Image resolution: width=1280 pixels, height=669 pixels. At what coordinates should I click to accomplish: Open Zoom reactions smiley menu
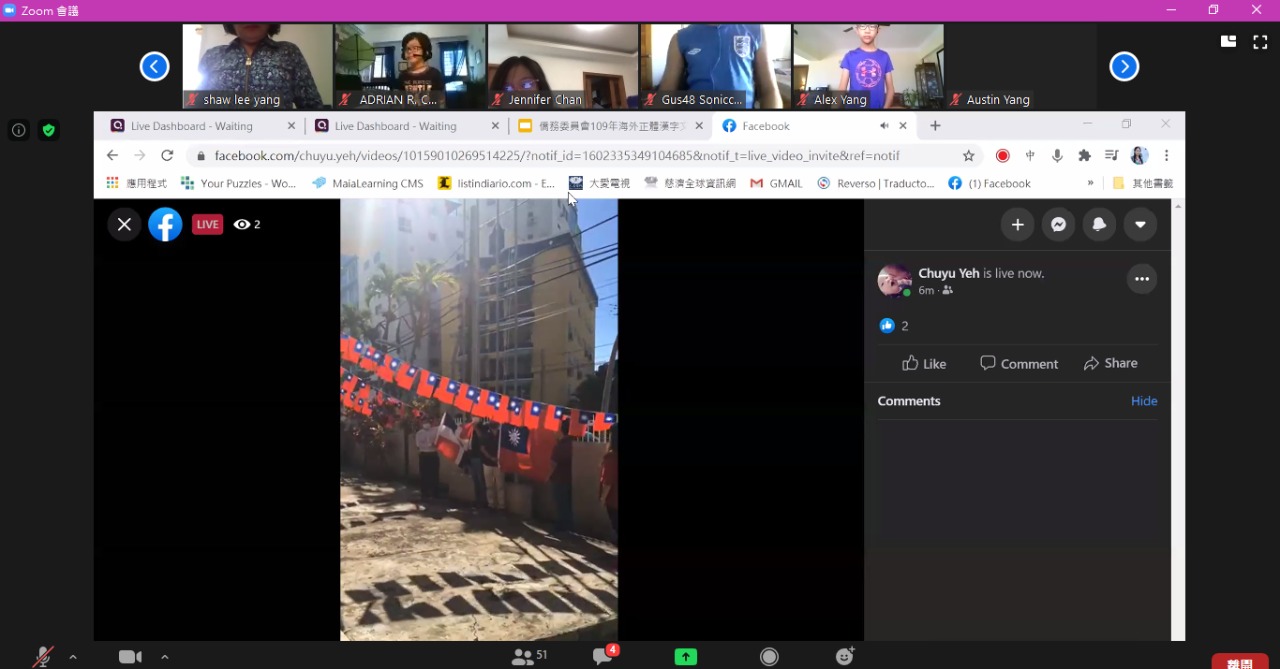[845, 656]
